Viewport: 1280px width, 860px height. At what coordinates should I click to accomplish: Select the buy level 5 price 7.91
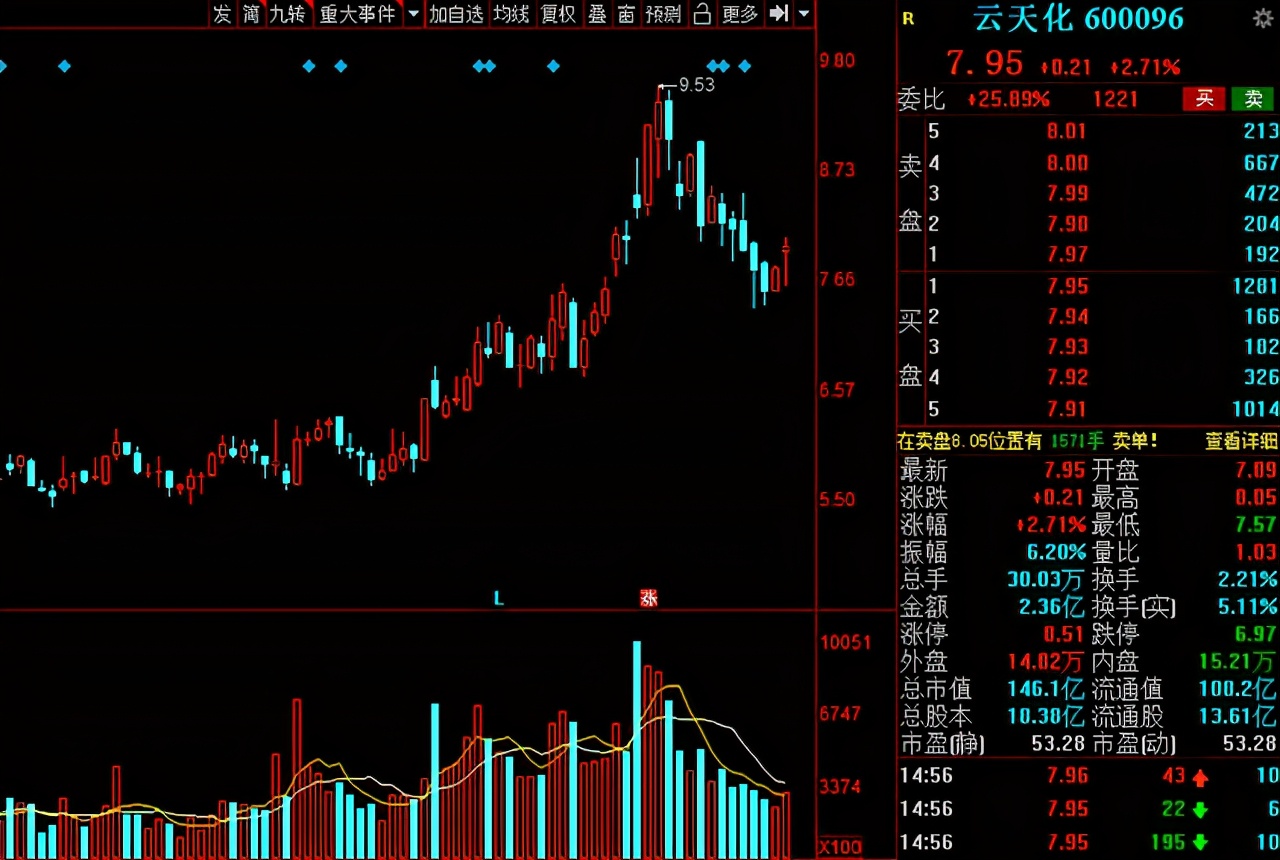1066,408
